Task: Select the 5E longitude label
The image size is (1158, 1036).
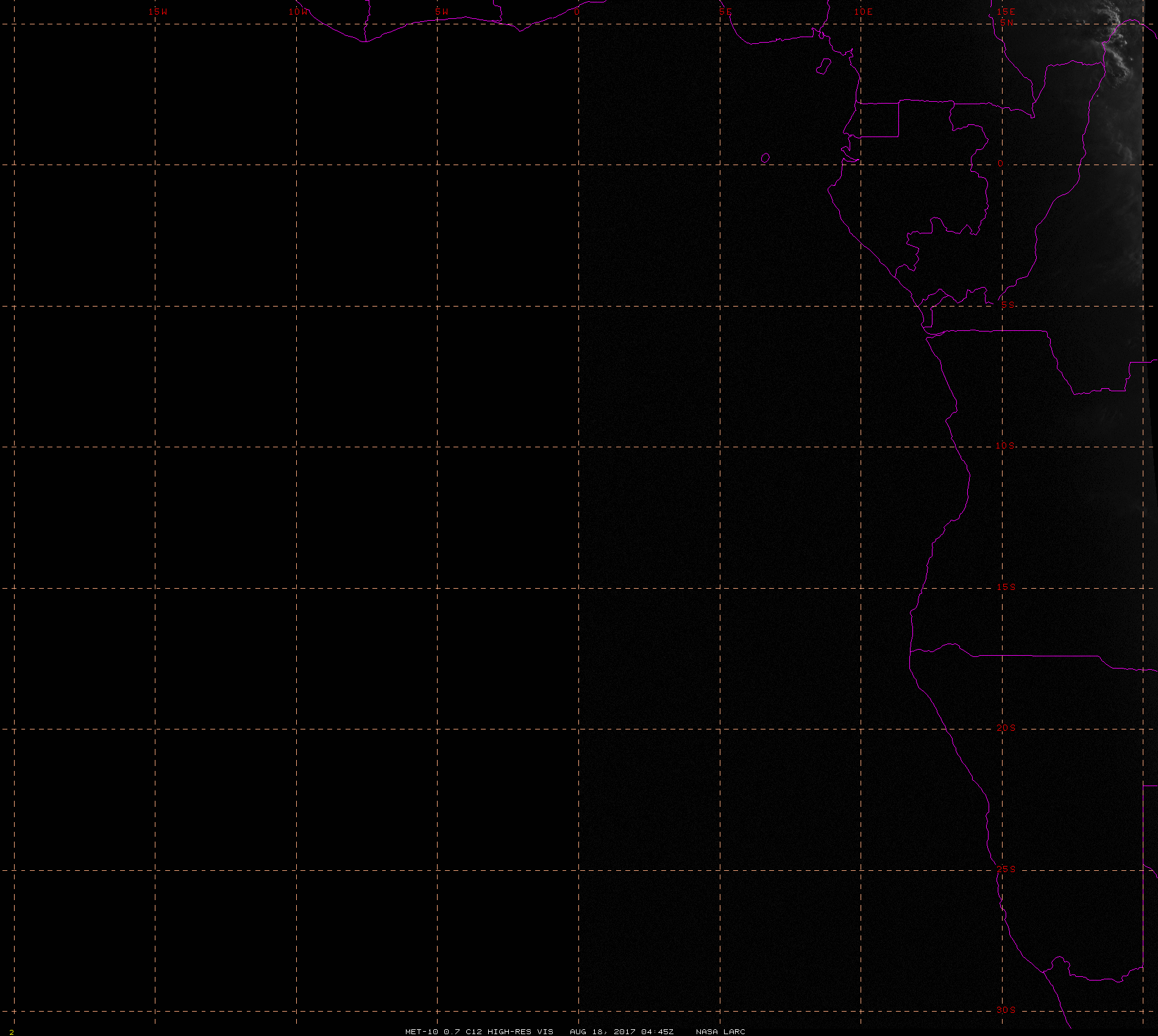Action: click(x=725, y=12)
